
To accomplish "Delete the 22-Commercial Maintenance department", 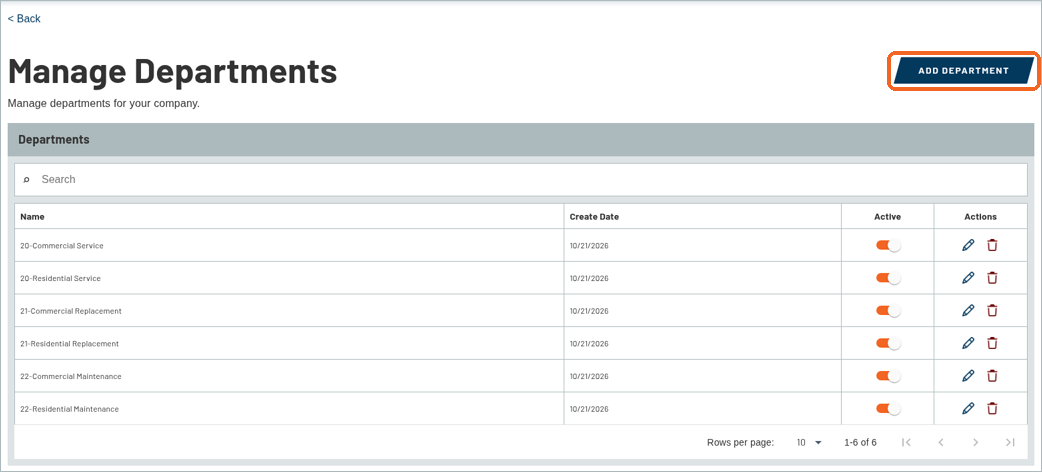I will click(x=992, y=376).
